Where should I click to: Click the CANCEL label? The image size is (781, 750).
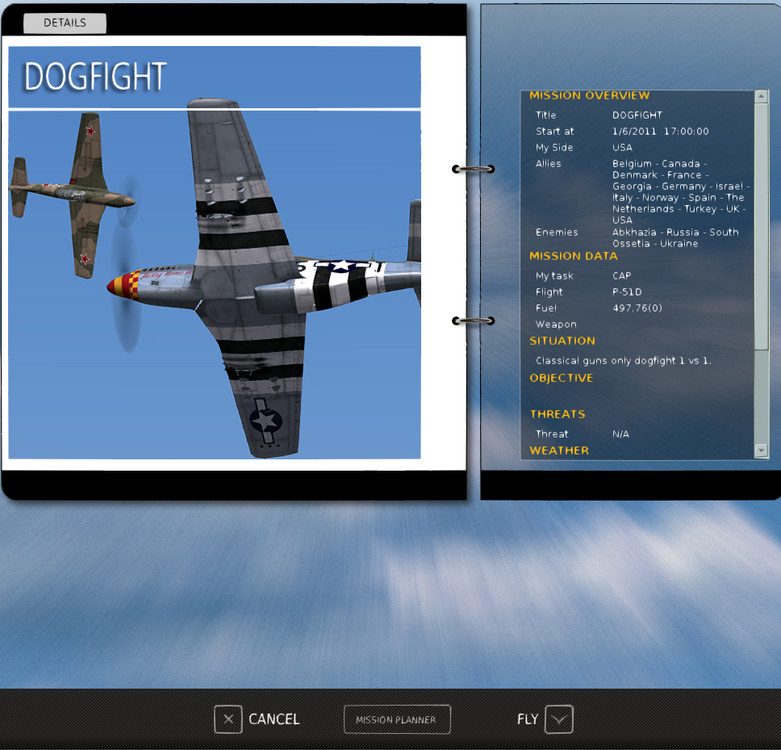(x=274, y=719)
